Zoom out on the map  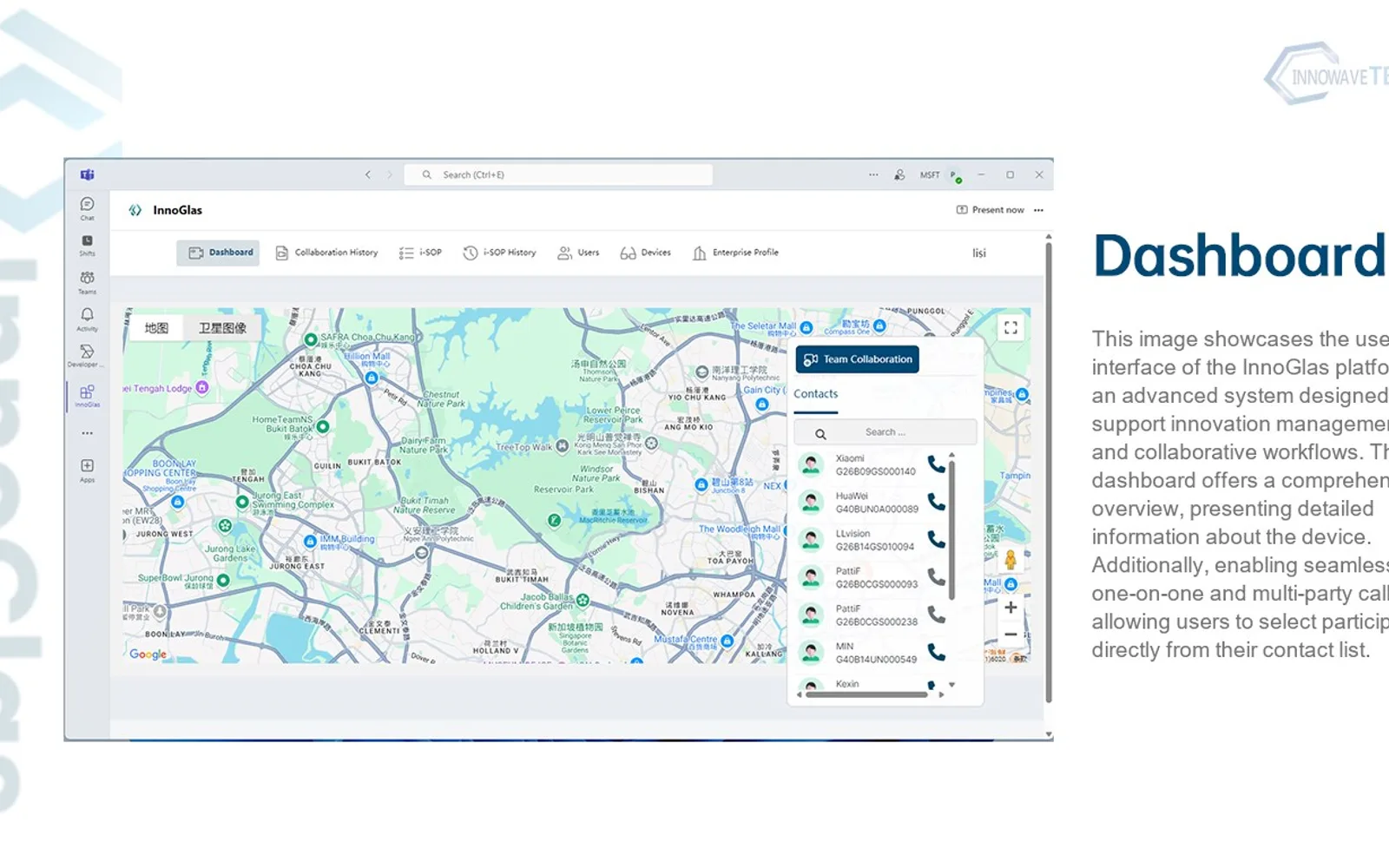tap(1010, 635)
